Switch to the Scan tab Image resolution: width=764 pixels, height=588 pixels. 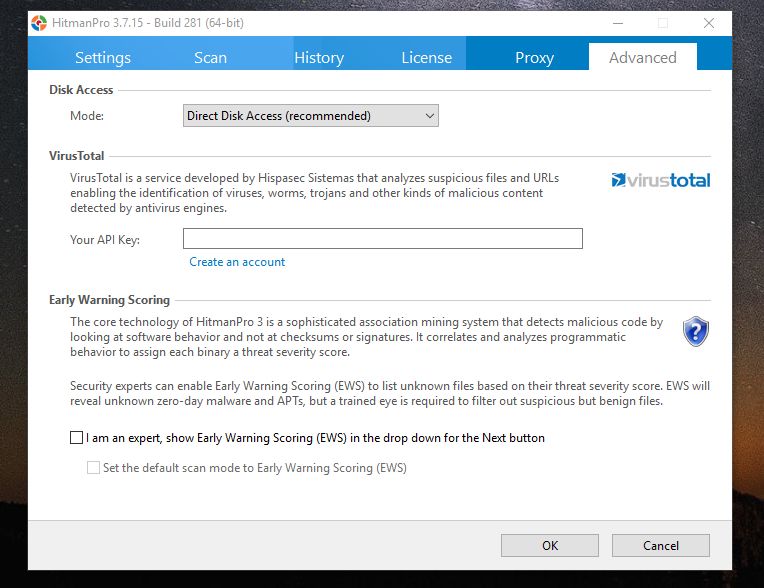click(210, 57)
